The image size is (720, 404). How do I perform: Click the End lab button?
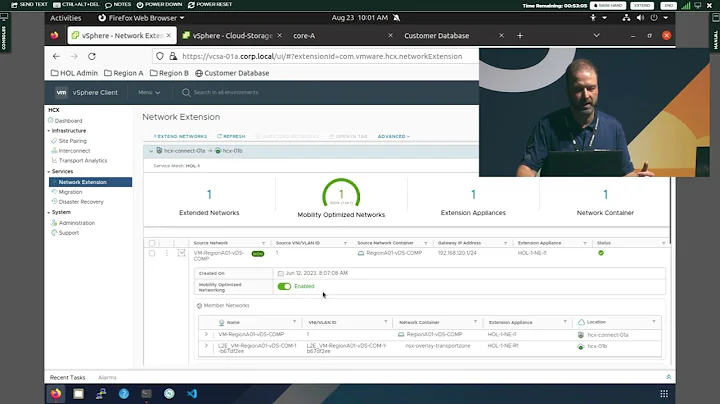[668, 6]
